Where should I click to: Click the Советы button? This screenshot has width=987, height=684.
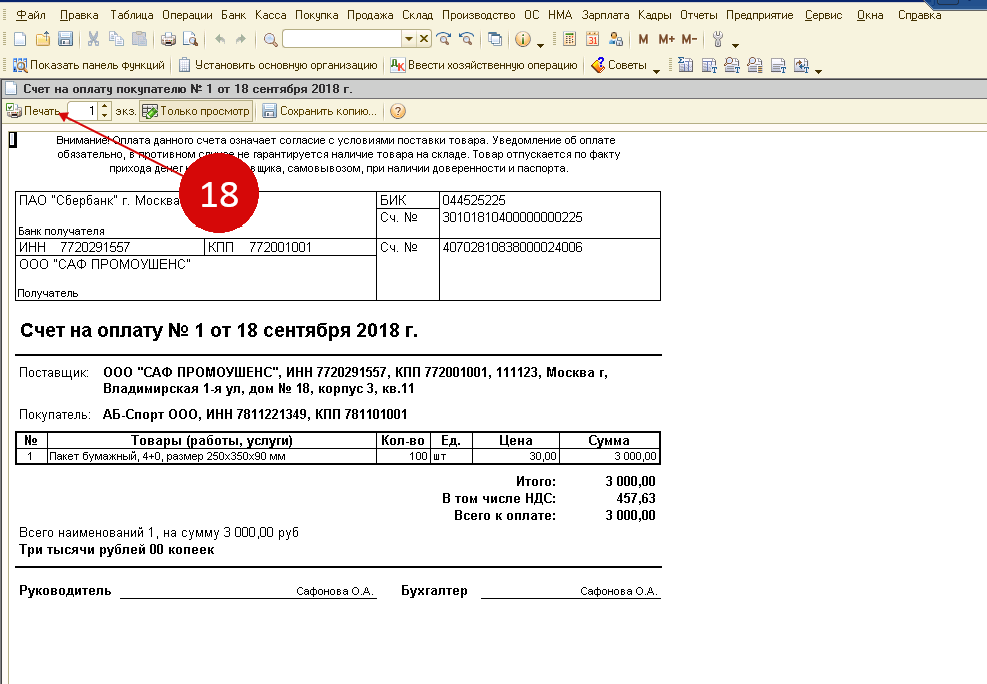(x=620, y=65)
